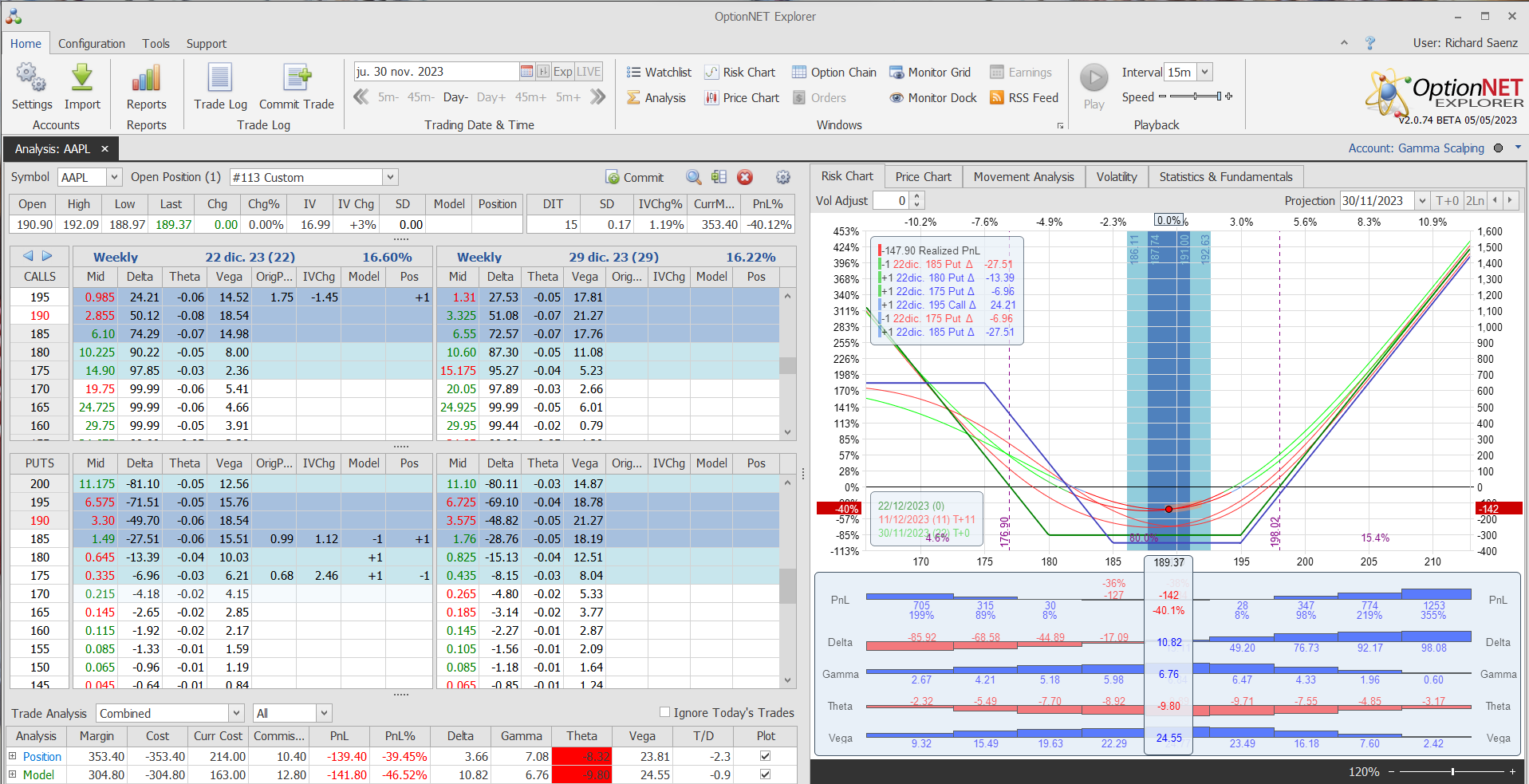1529x784 pixels.
Task: Open the Price Chart window from ribbon
Action: coord(742,98)
